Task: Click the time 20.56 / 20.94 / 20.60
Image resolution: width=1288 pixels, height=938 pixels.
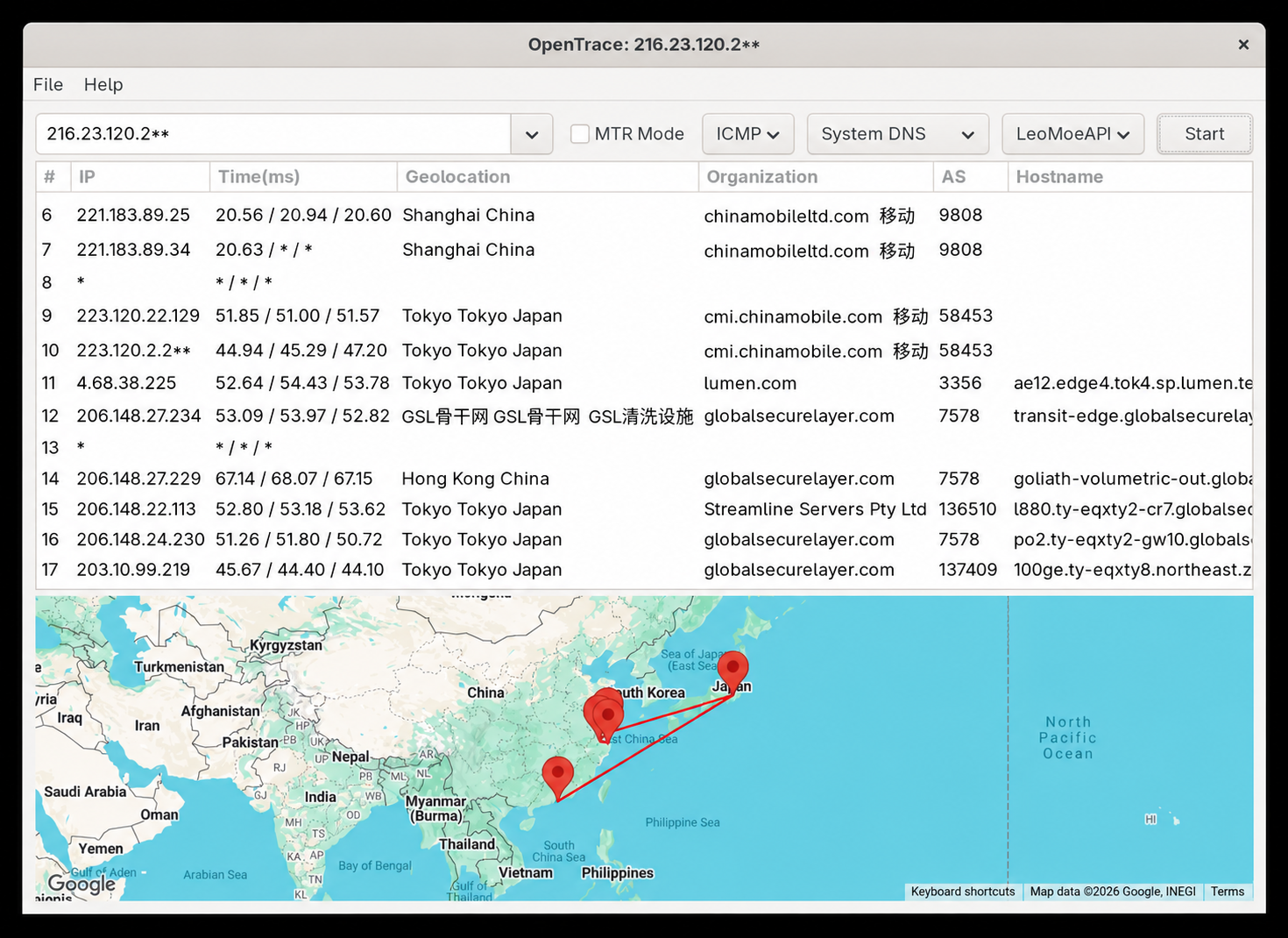Action: pos(303,215)
